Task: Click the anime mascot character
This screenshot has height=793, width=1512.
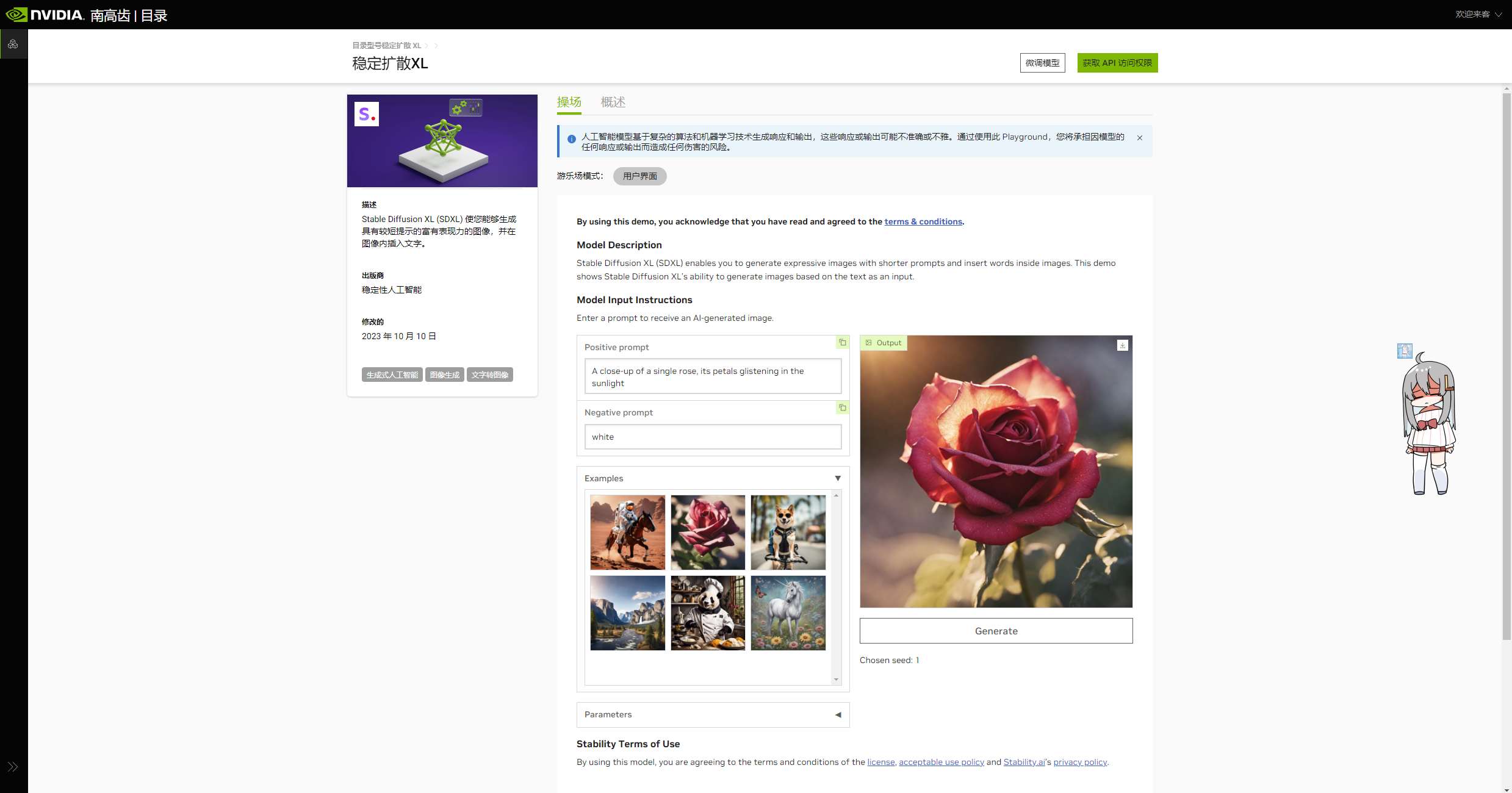Action: (1429, 424)
